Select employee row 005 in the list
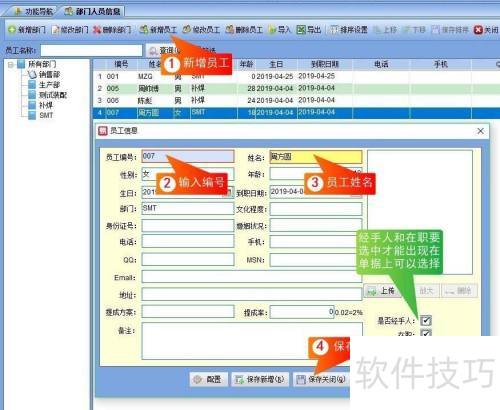 [296, 89]
